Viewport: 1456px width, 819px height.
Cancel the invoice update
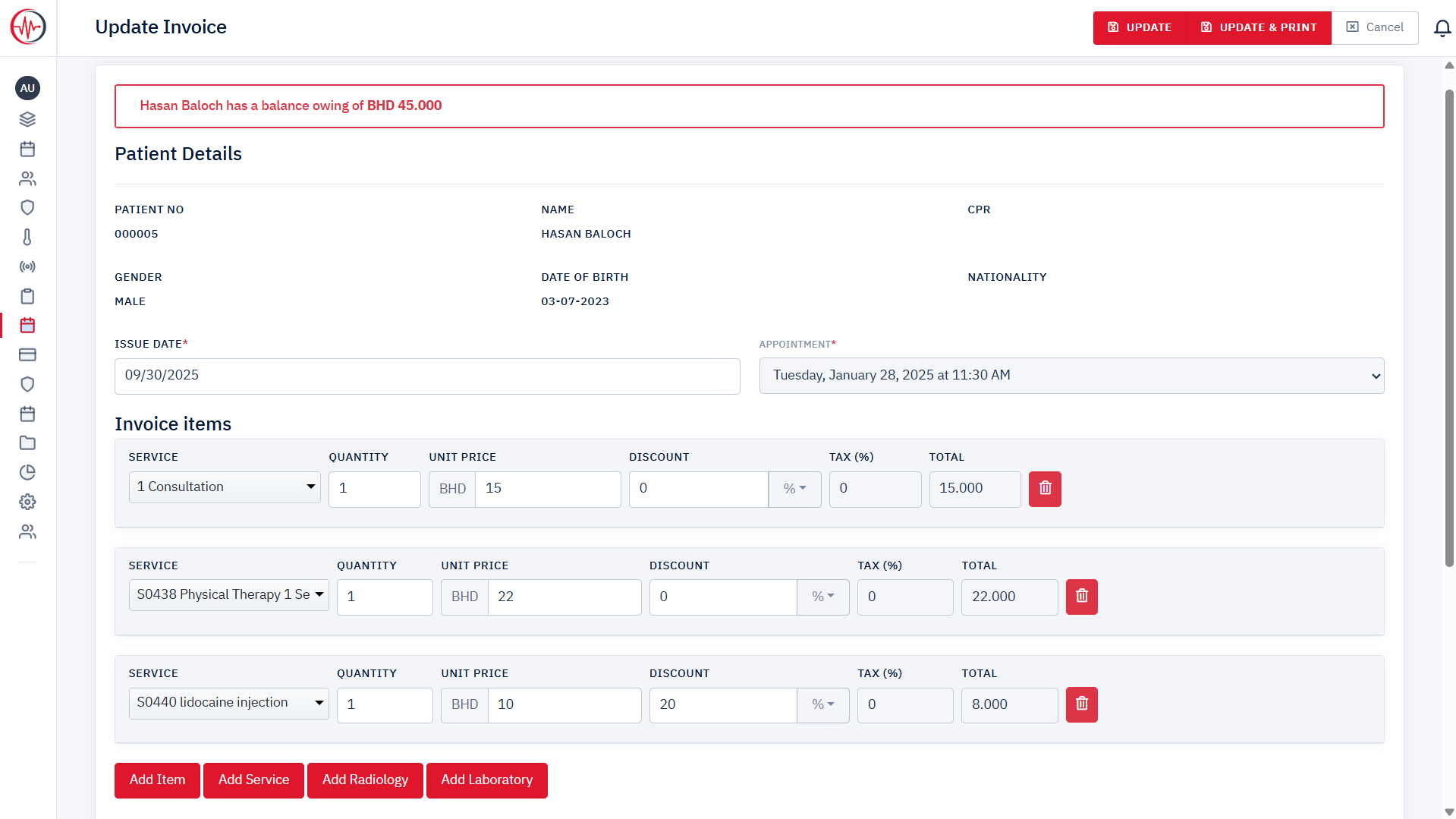pyautogui.click(x=1375, y=28)
